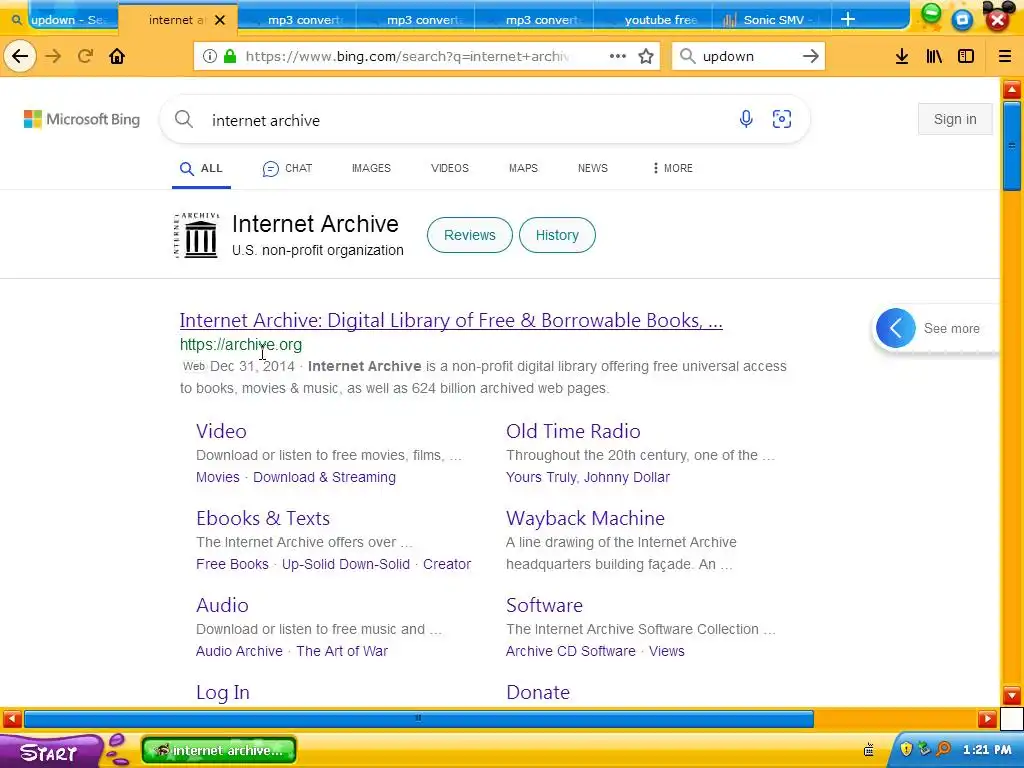The image size is (1024, 768).
Task: Click The Art of War sublink
Action: (x=342, y=650)
